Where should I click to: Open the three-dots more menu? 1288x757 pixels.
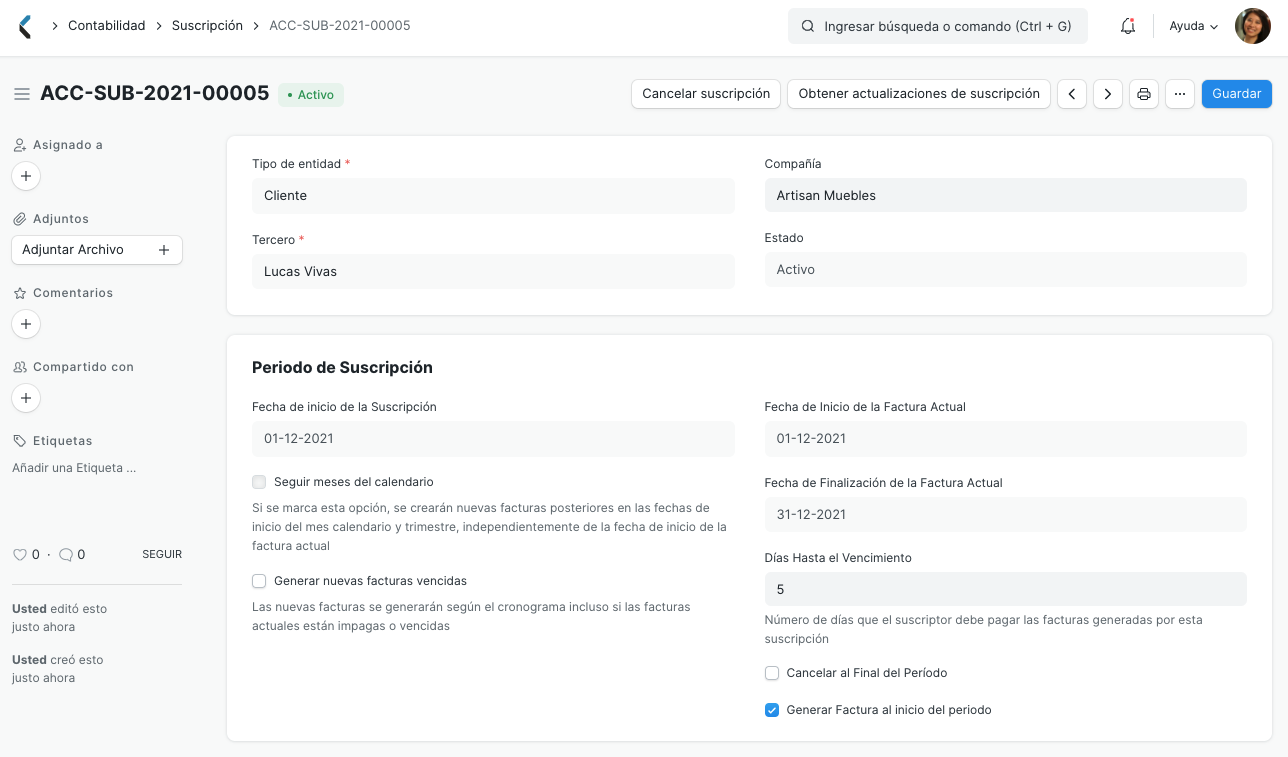point(1180,94)
